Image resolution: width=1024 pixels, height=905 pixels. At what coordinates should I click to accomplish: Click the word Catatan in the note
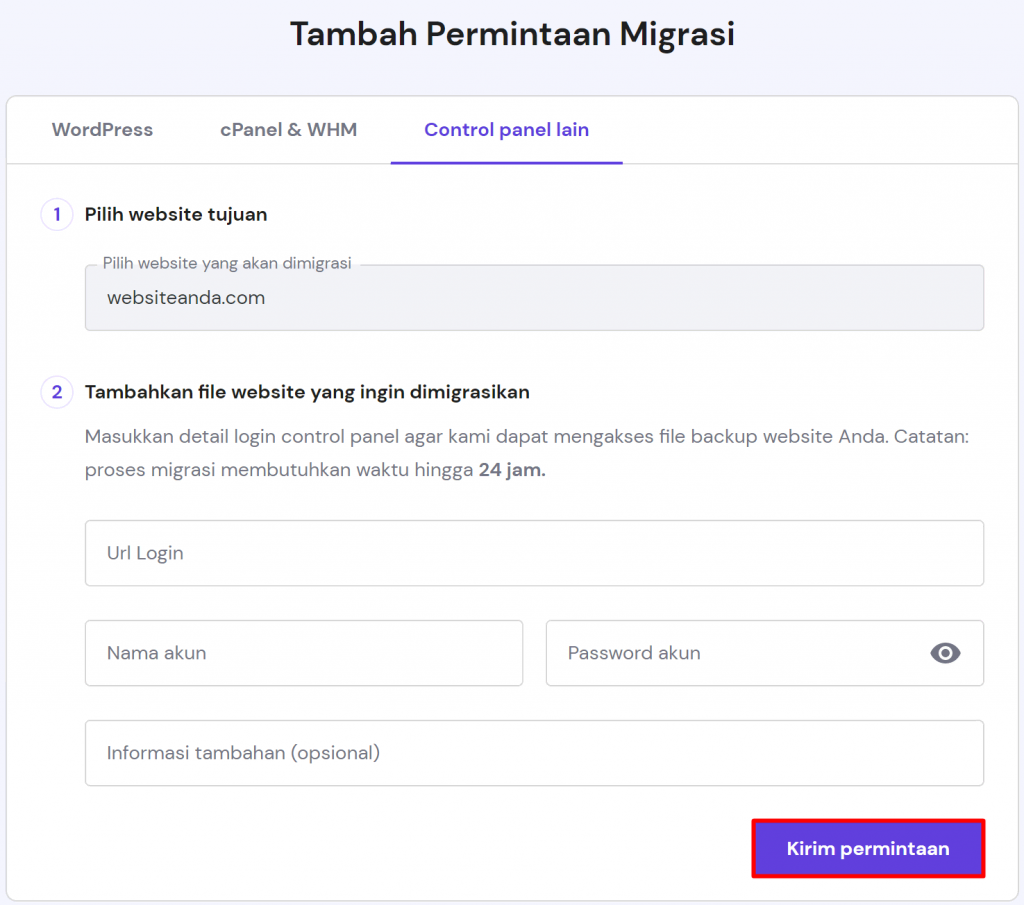click(931, 437)
